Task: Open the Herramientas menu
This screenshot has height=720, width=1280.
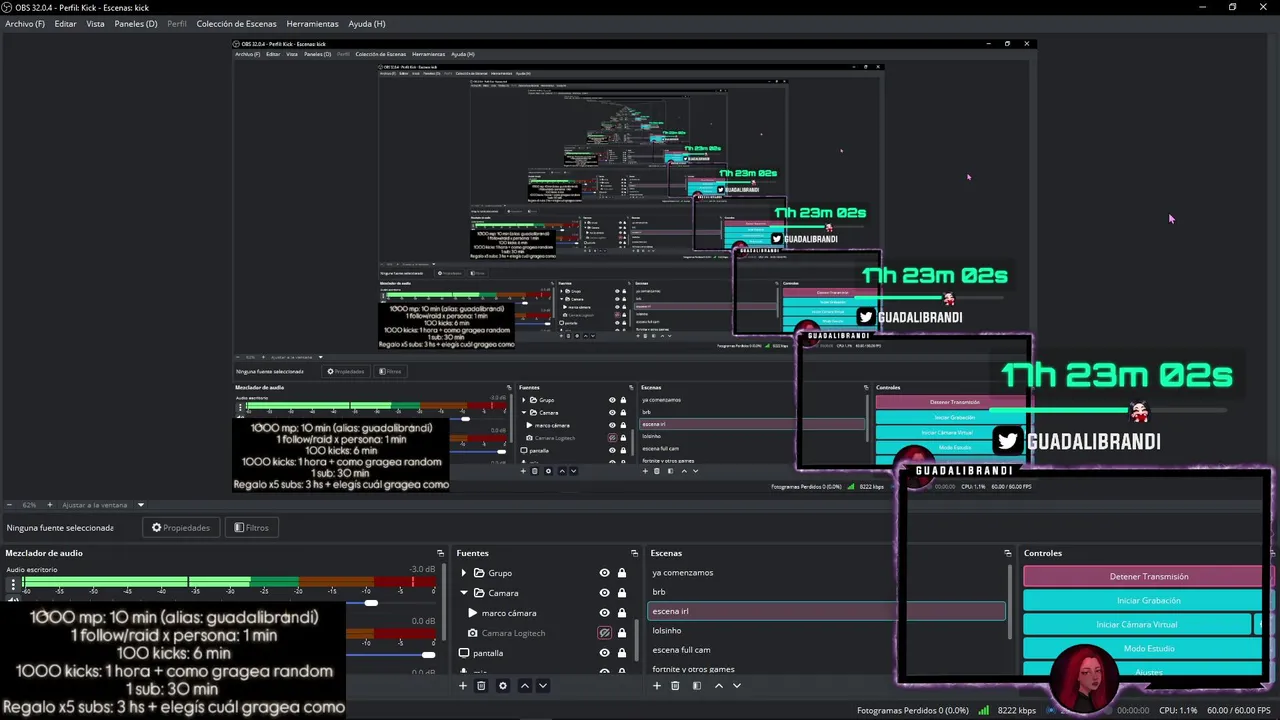Action: click(x=312, y=23)
